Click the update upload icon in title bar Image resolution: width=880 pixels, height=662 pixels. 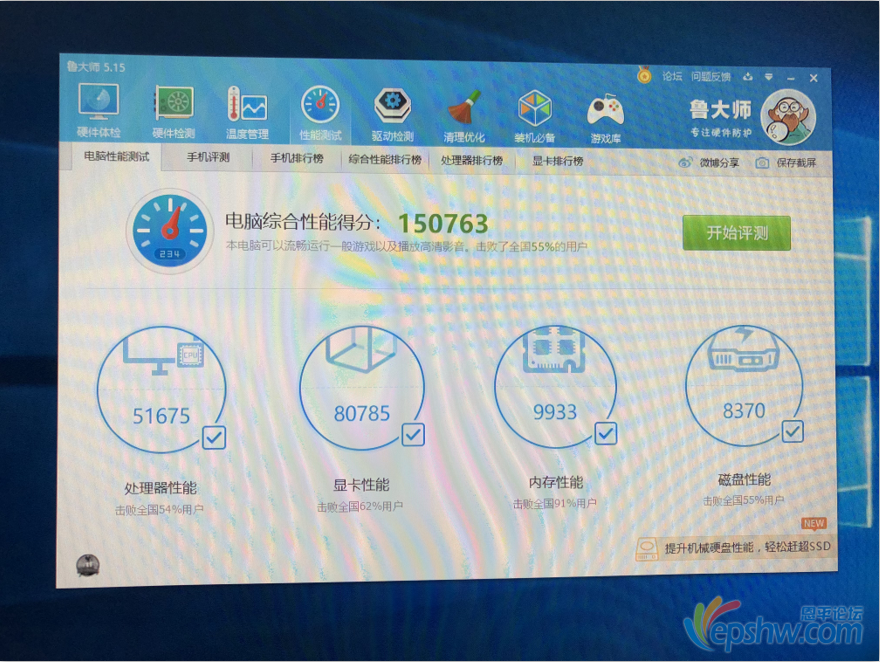click(748, 77)
